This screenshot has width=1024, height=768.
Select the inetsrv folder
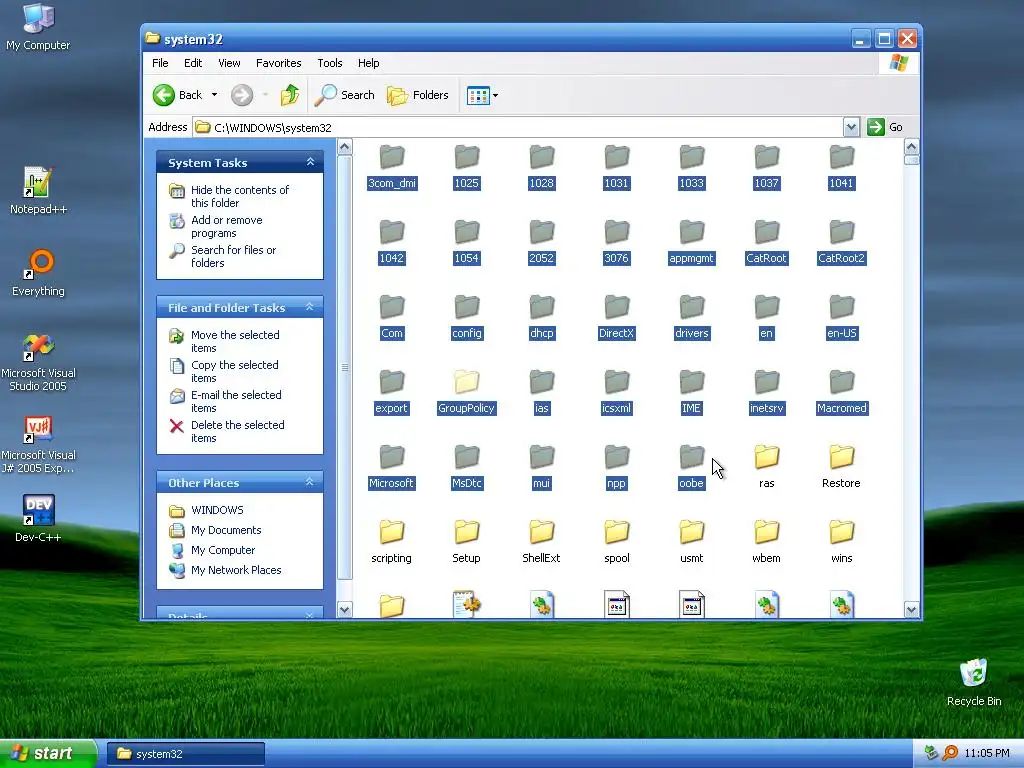(766, 393)
